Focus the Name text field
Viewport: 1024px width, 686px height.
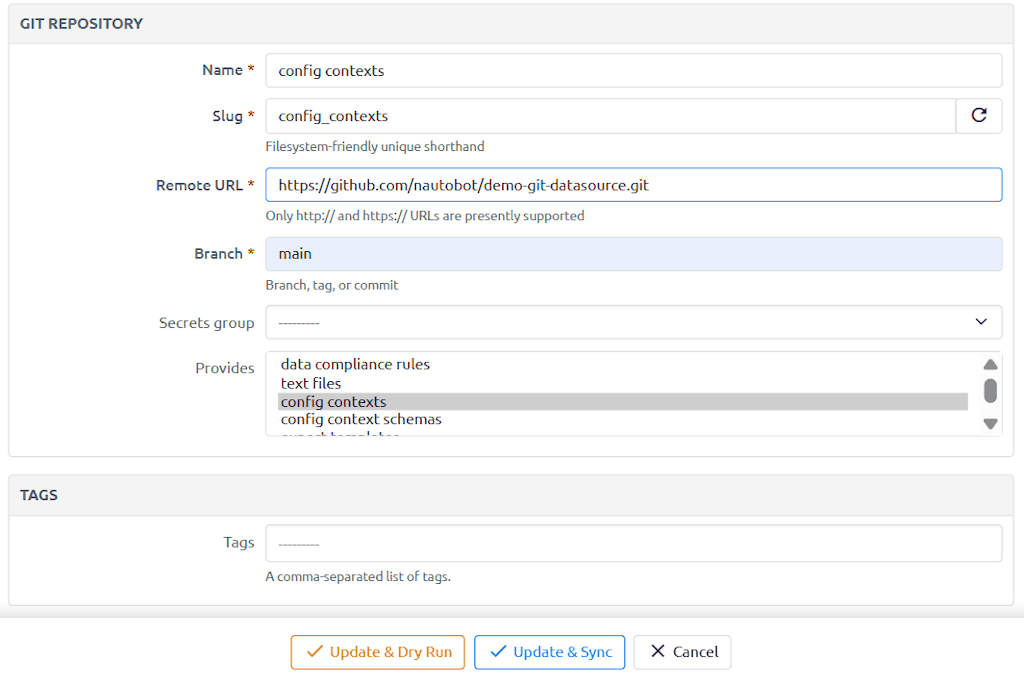633,71
